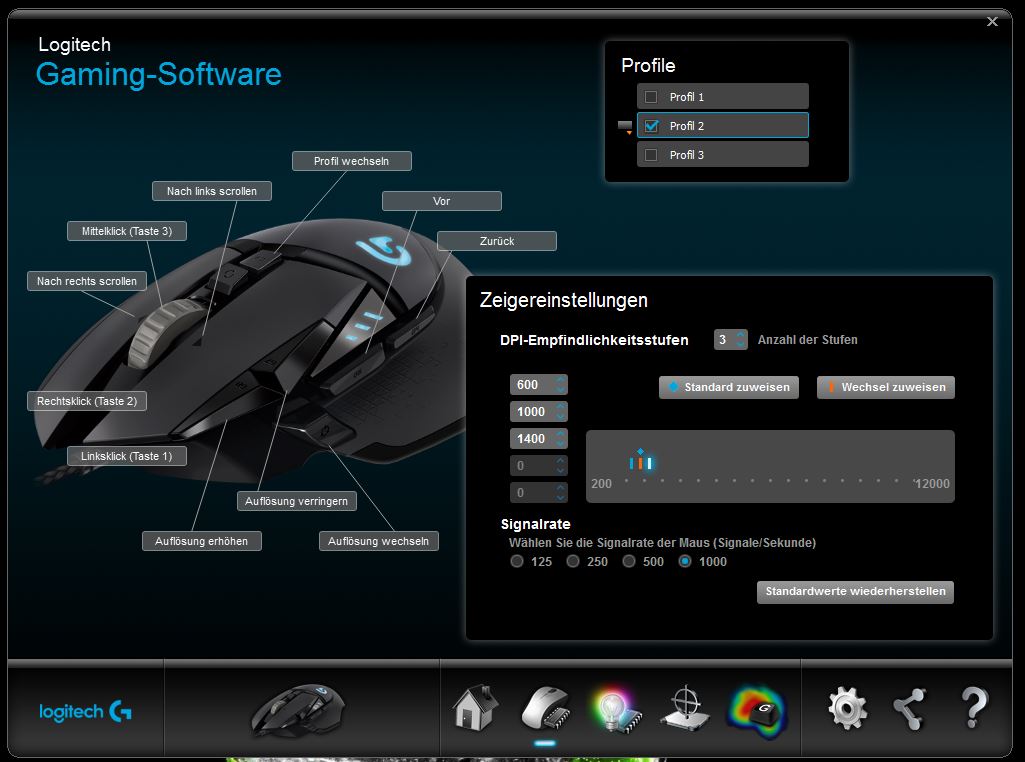Click Standardwerte wiederherstellen button
Image resolution: width=1025 pixels, height=762 pixels.
pyautogui.click(x=855, y=592)
